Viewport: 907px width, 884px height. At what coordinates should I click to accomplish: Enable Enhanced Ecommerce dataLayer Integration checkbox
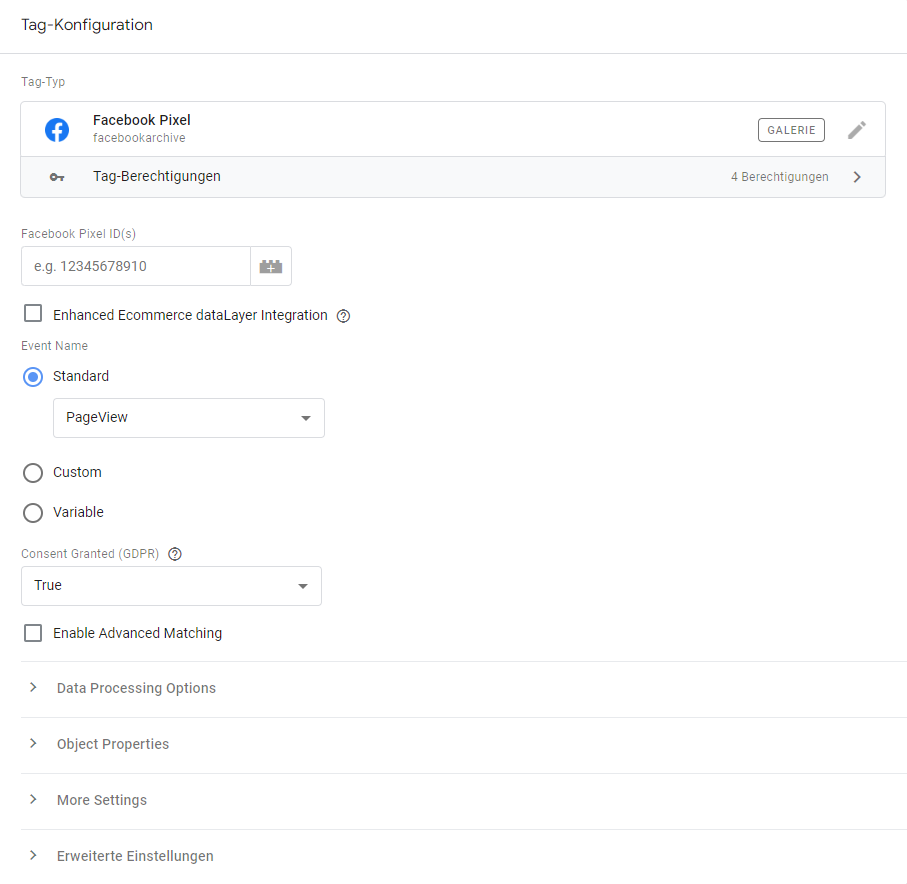point(33,314)
